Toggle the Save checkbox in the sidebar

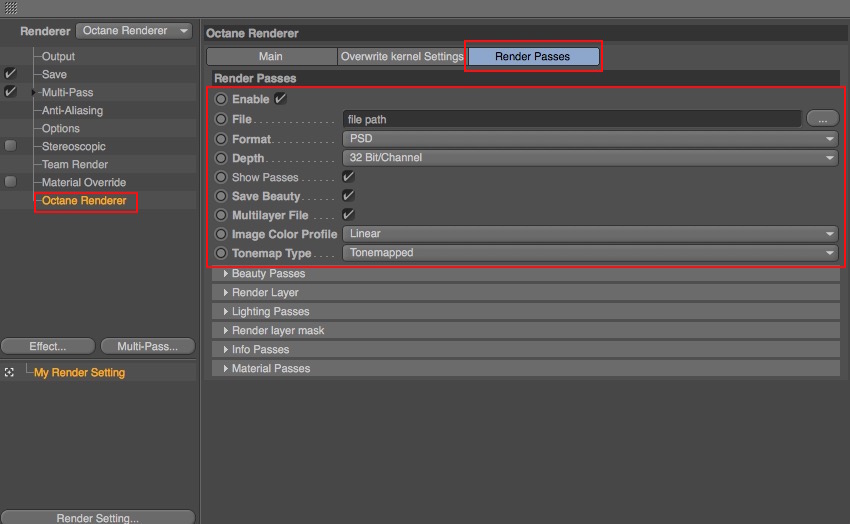[10, 74]
